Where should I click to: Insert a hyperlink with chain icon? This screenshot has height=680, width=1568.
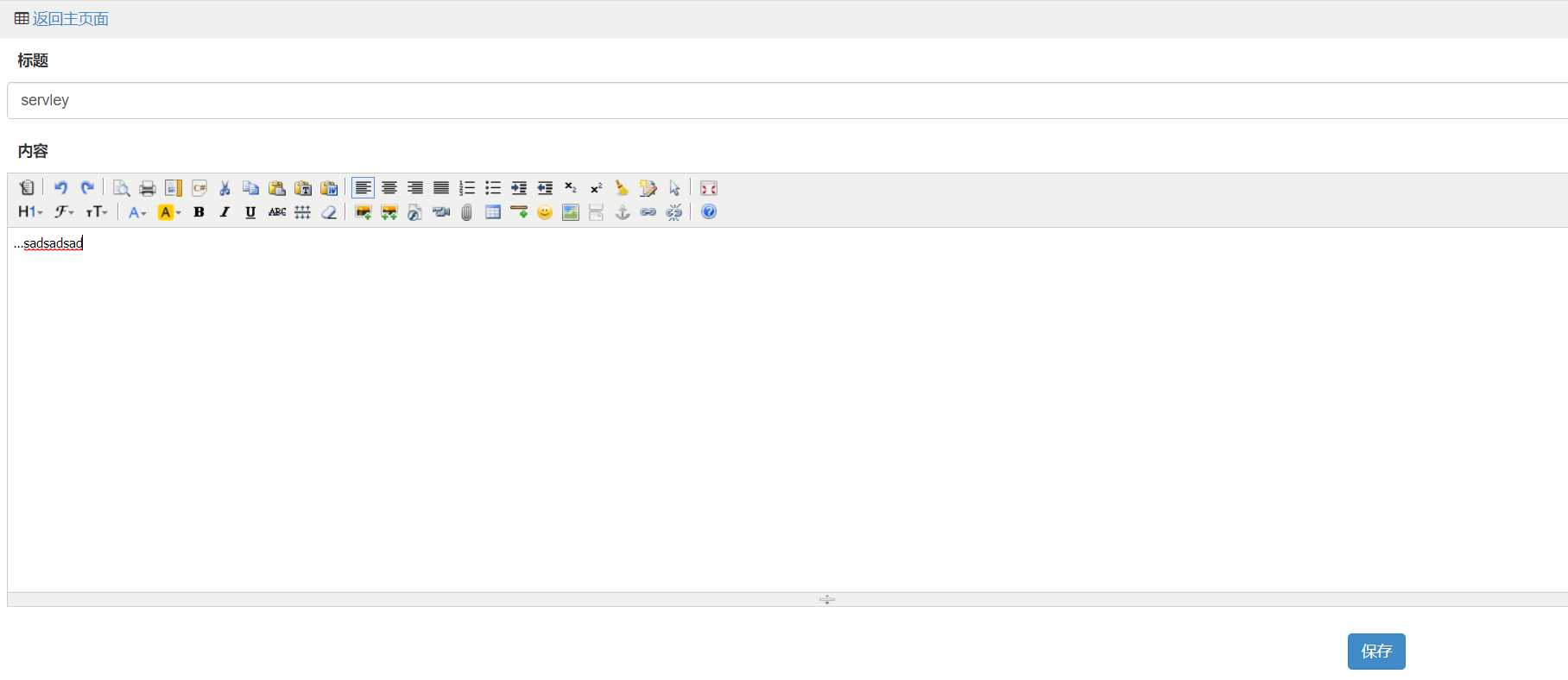point(648,211)
